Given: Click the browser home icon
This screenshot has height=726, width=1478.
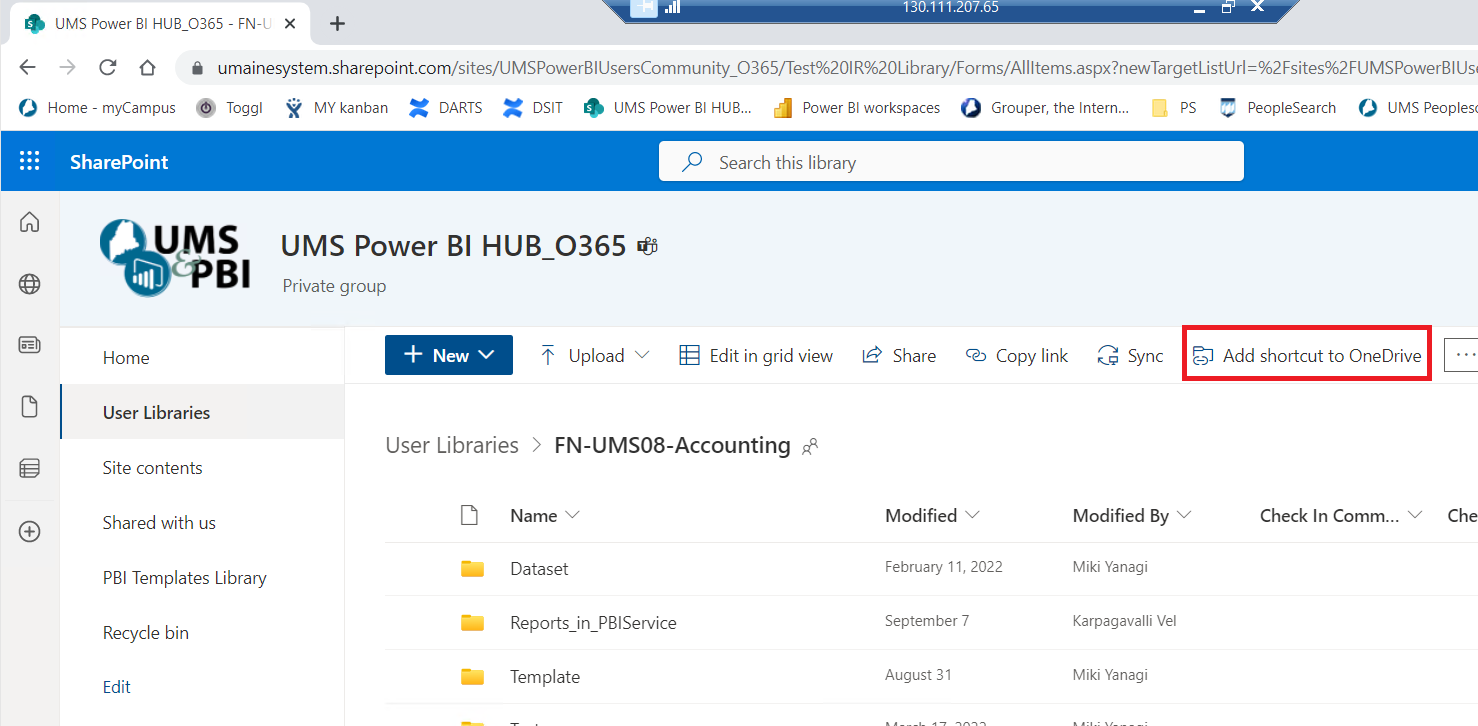Looking at the screenshot, I should click(x=147, y=68).
